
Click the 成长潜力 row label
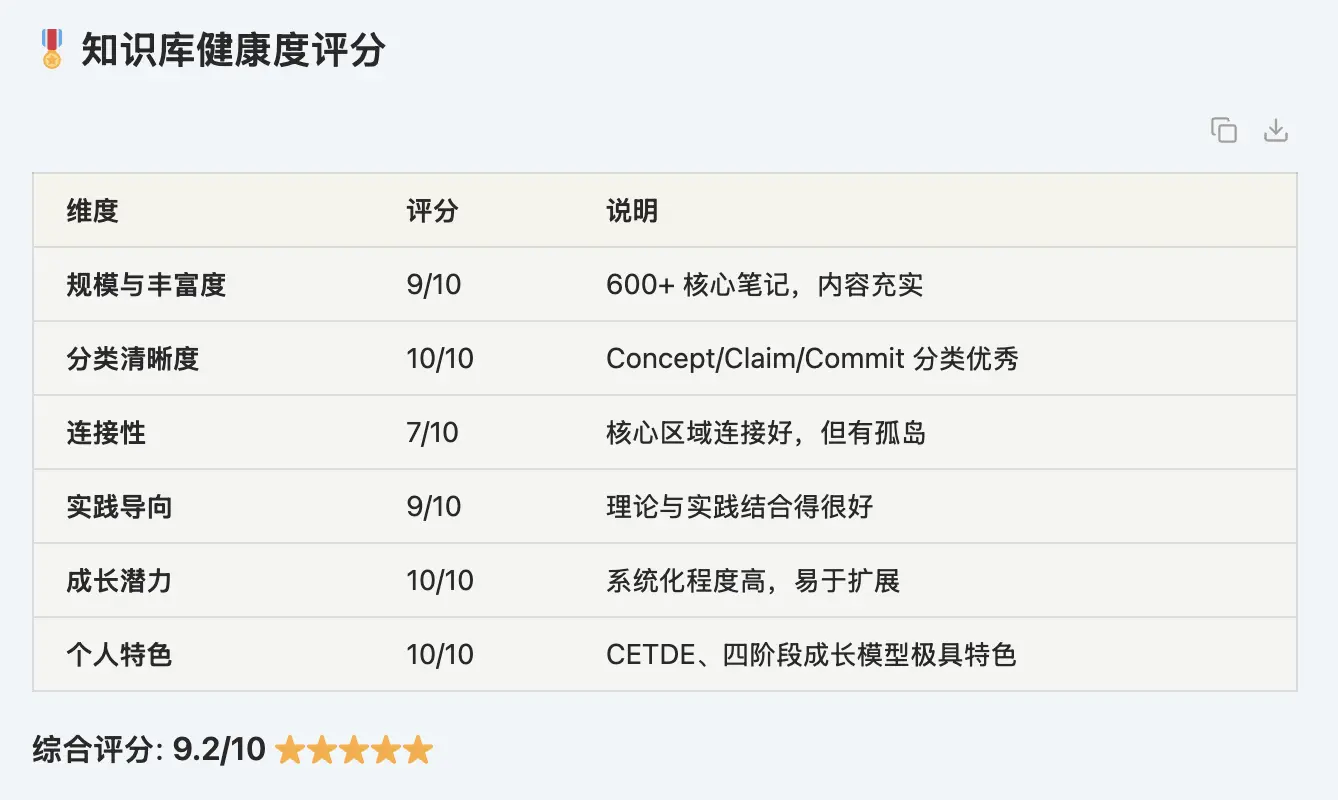(119, 581)
